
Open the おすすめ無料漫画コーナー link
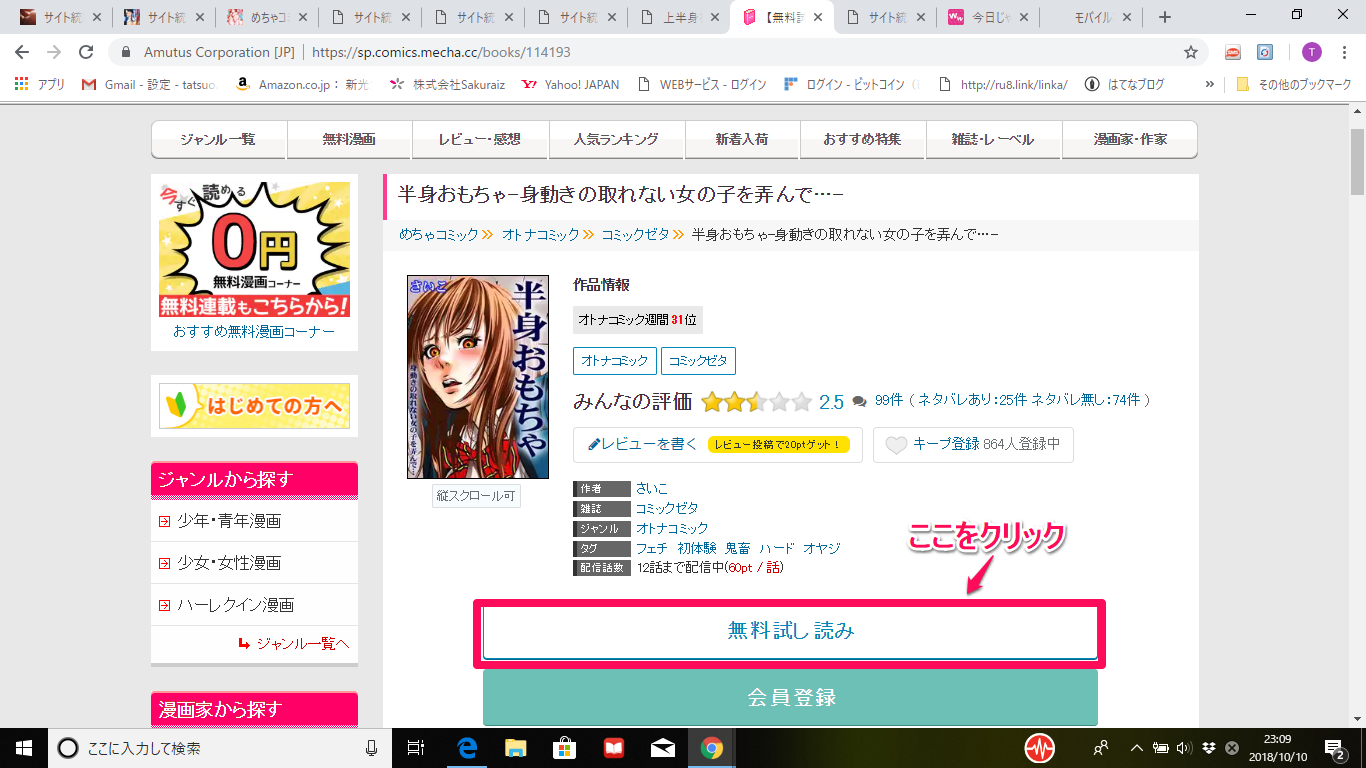pyautogui.click(x=254, y=331)
